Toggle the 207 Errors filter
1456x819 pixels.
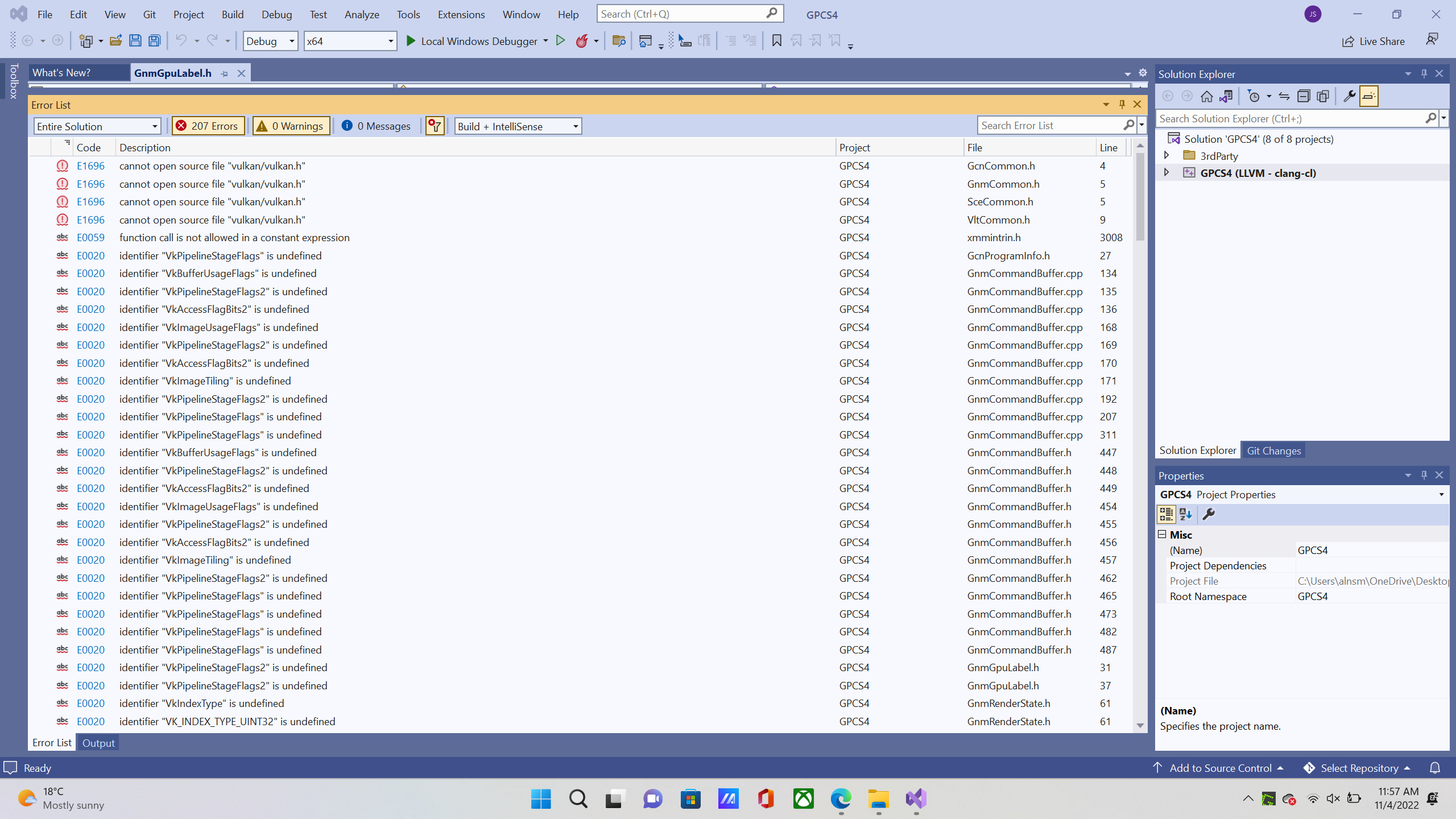pyautogui.click(x=208, y=126)
